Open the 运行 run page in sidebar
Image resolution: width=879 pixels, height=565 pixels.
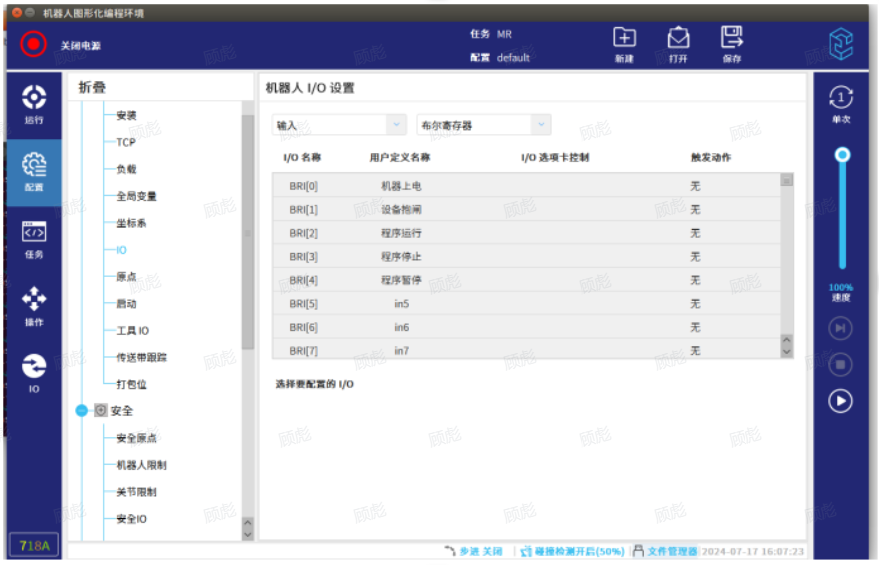[34, 104]
